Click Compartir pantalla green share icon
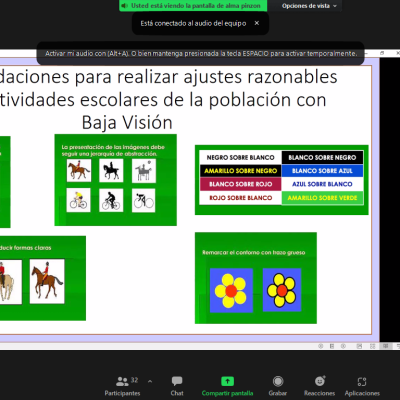This screenshot has height=400, width=400. coord(227,381)
